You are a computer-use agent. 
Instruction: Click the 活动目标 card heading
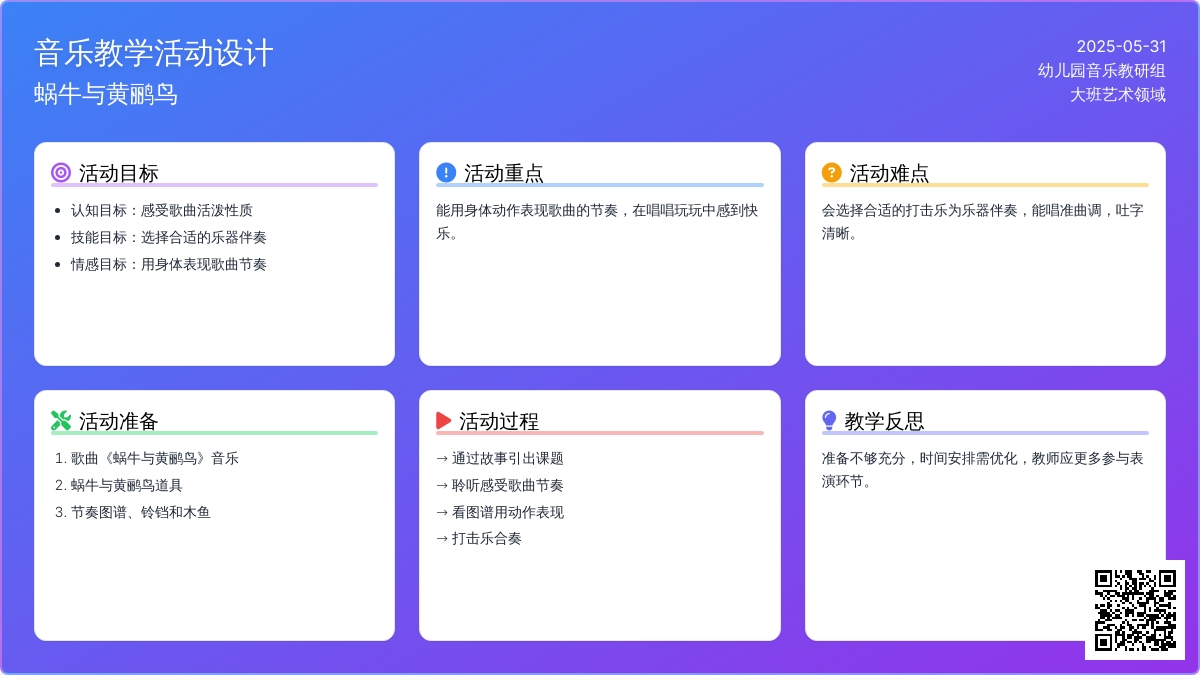119,173
